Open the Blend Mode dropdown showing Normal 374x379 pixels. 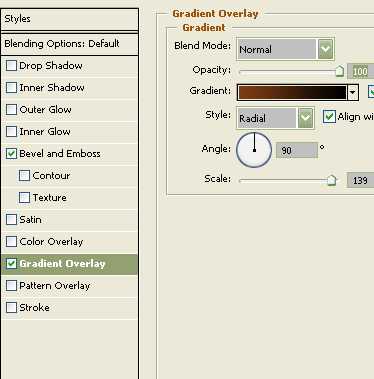click(285, 49)
